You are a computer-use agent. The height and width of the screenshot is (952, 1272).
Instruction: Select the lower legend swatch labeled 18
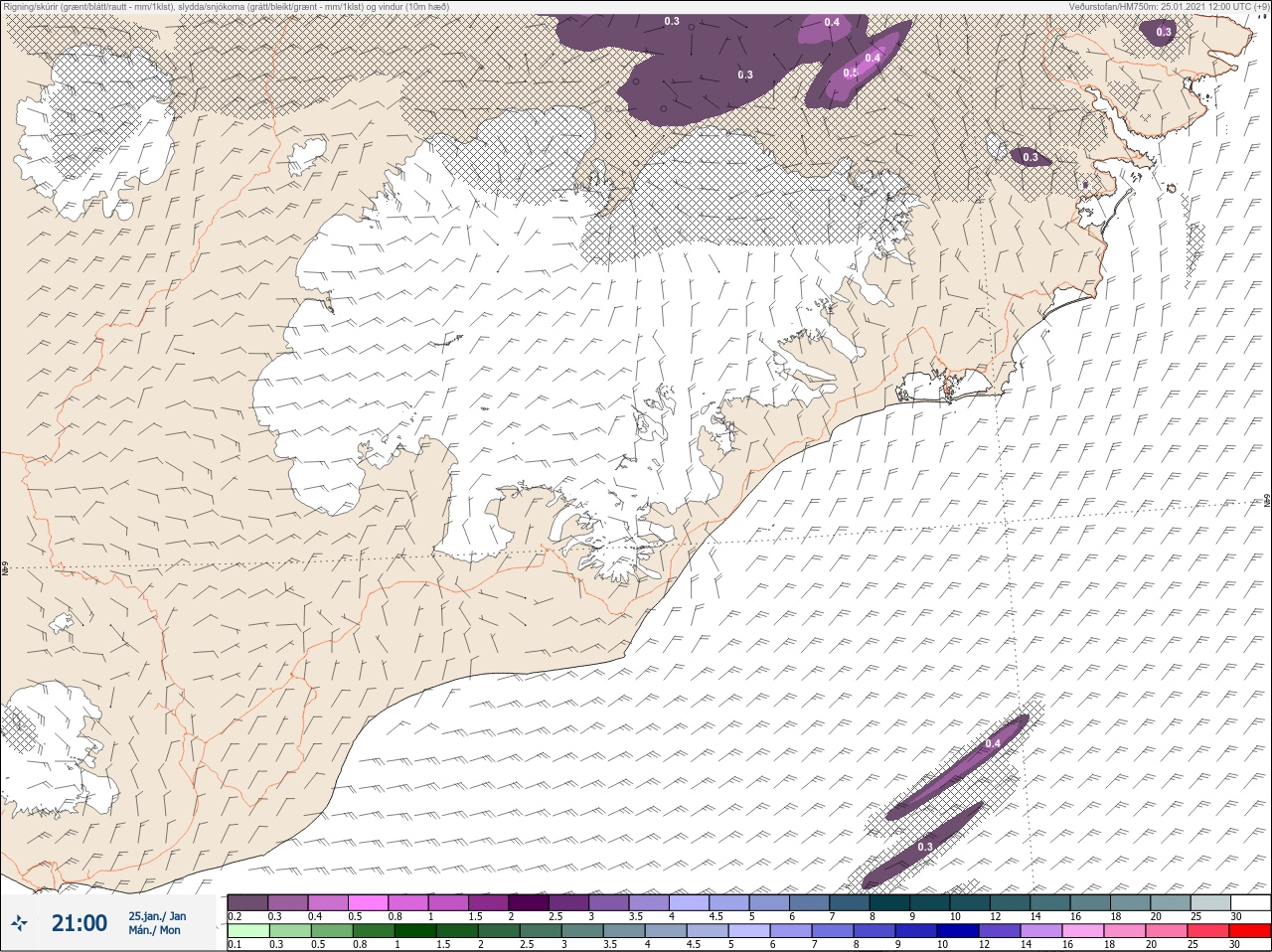[x=1125, y=931]
